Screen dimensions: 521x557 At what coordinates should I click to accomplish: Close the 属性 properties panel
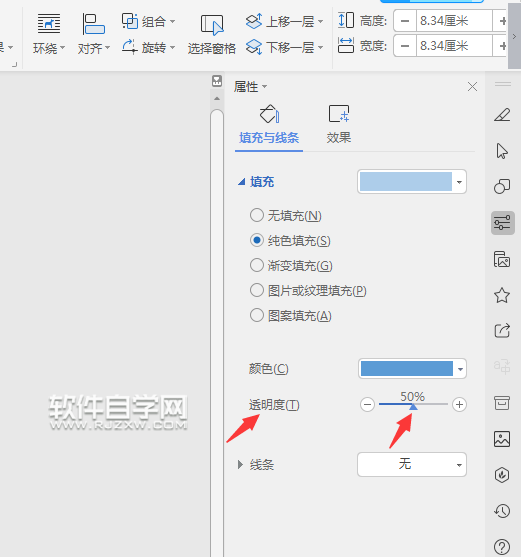pos(472,86)
